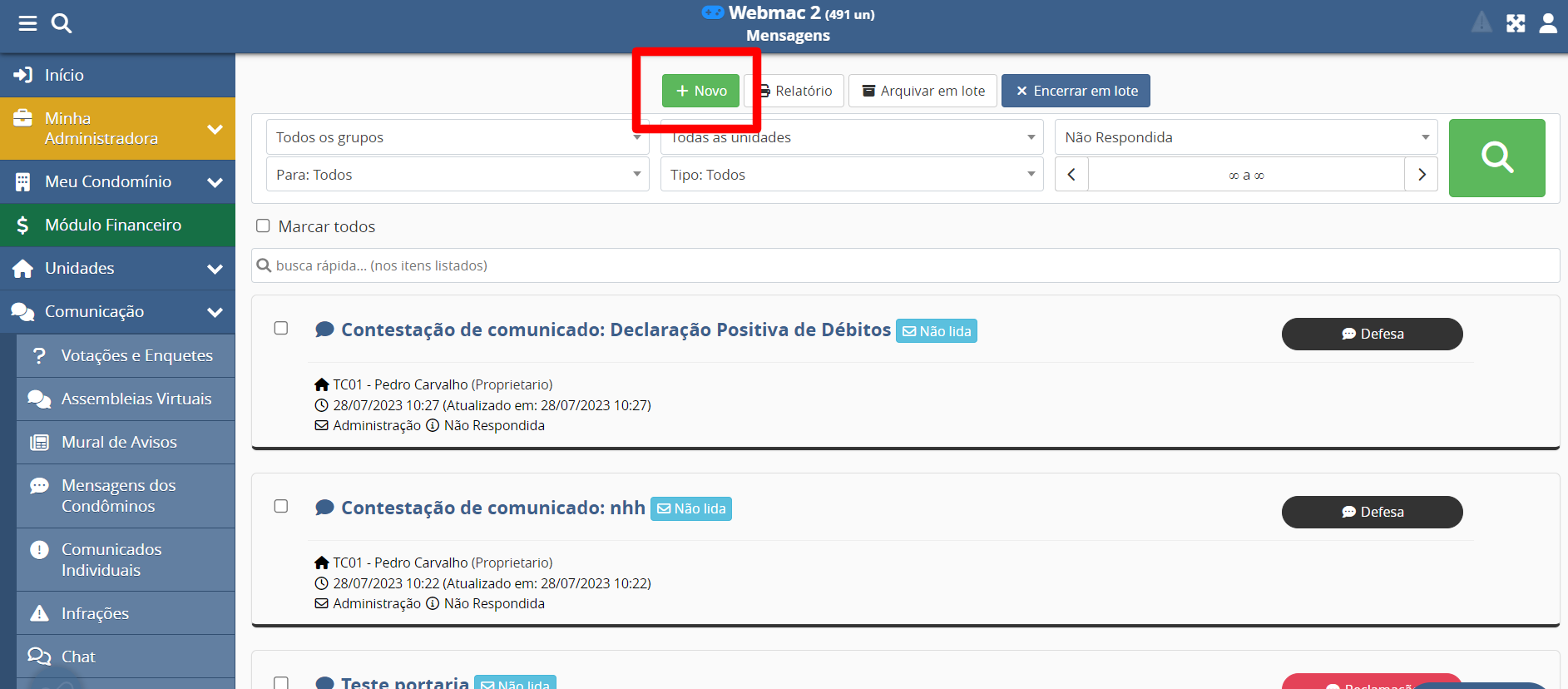Click the warning triangle alert icon
Screen dimensions: 1568x689
click(1481, 22)
